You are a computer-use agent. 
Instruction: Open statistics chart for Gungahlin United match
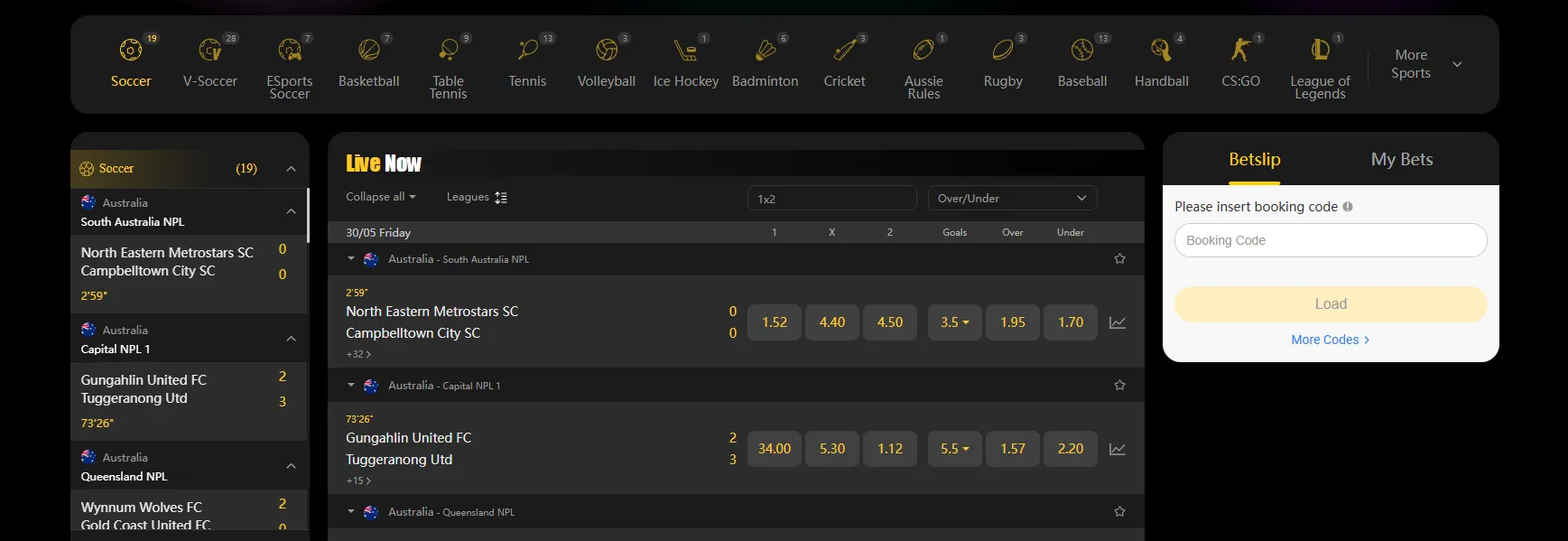coord(1118,449)
